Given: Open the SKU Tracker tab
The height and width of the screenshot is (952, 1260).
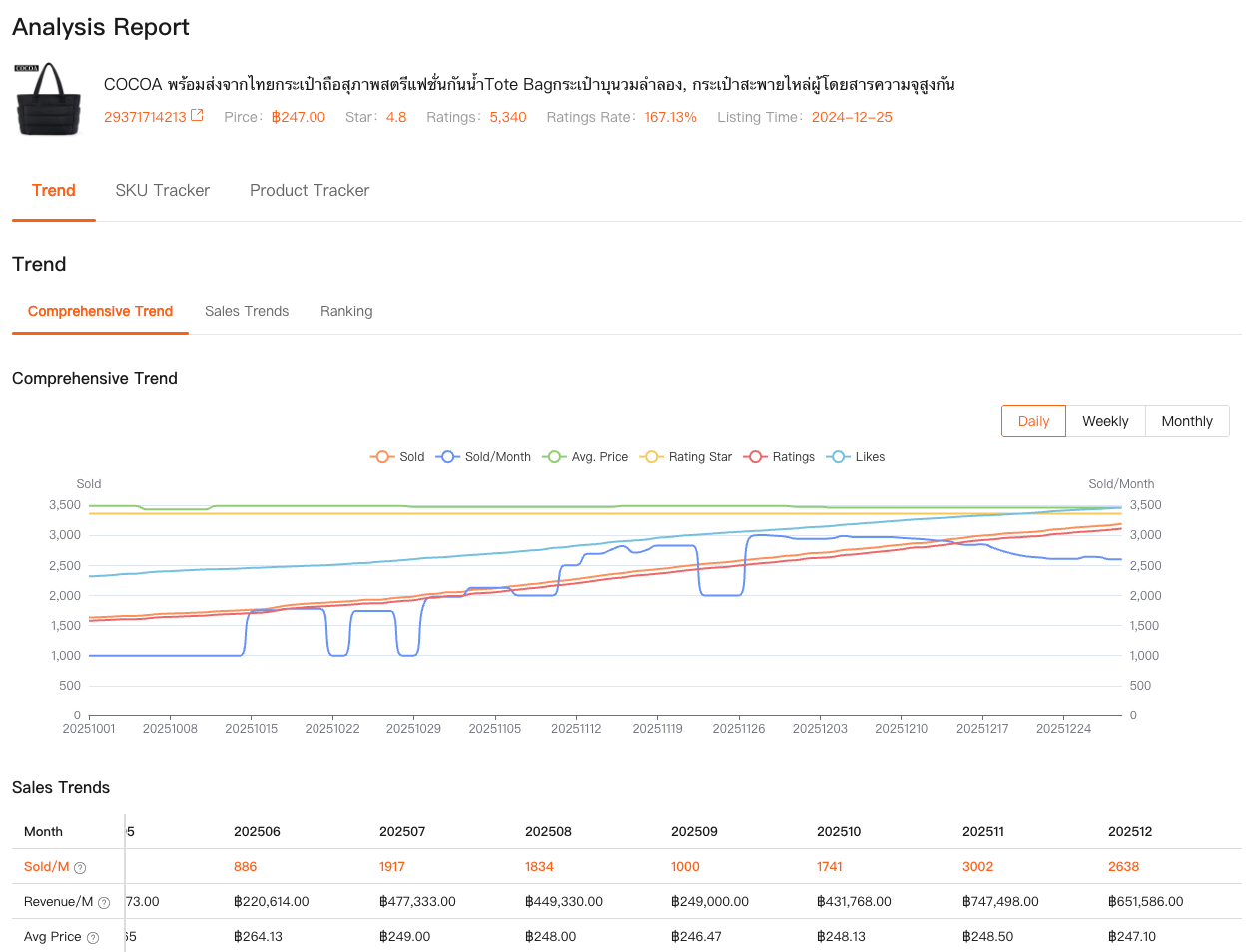Looking at the screenshot, I should [162, 190].
